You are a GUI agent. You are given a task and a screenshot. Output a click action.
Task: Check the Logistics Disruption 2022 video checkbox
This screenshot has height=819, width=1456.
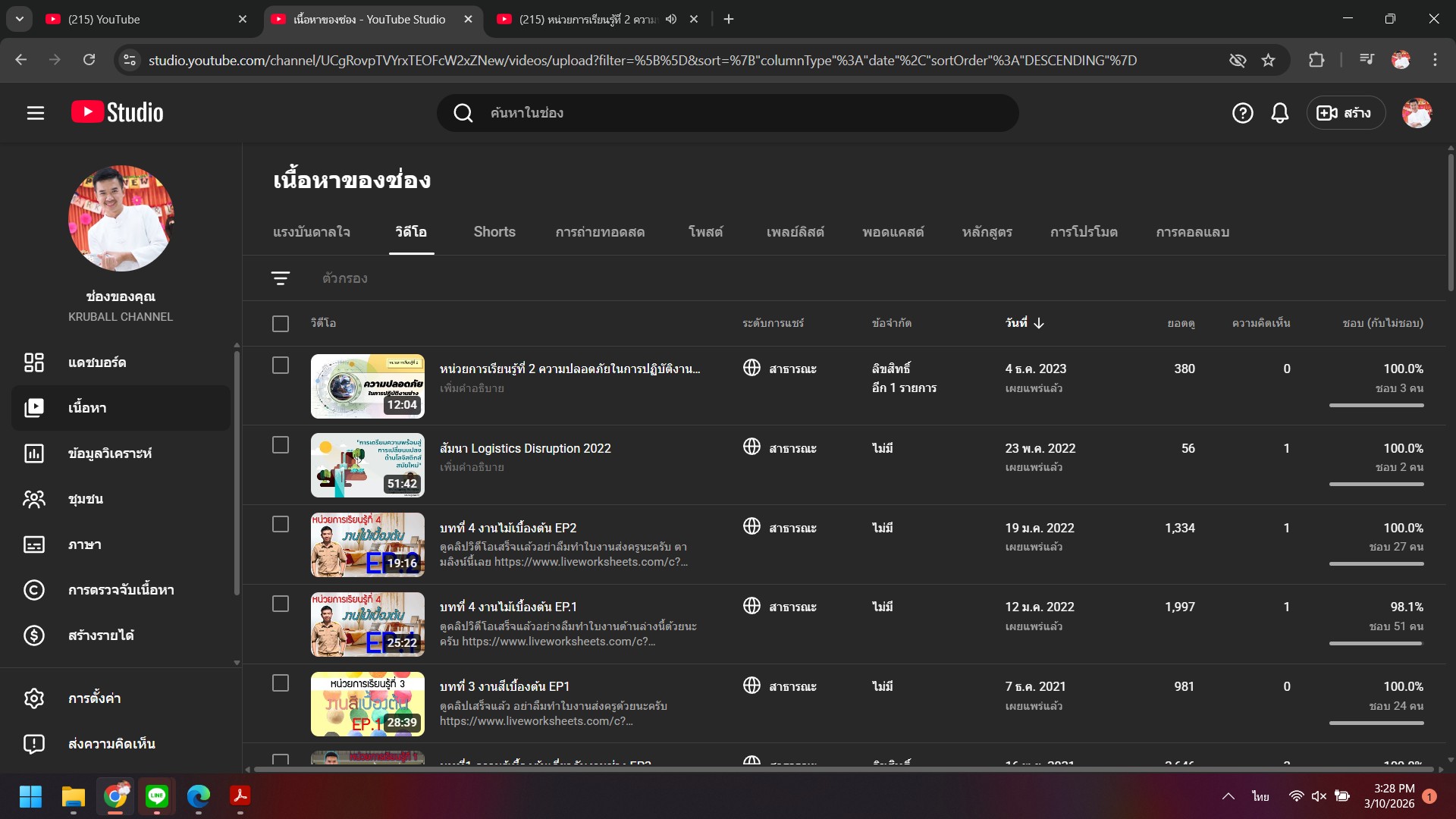(x=281, y=445)
